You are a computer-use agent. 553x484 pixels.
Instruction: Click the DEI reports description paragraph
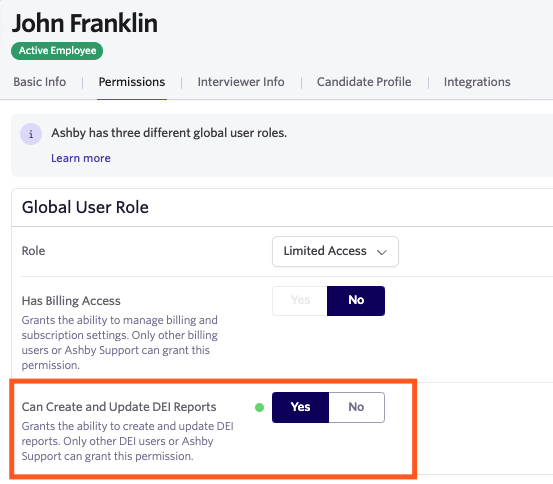127,441
